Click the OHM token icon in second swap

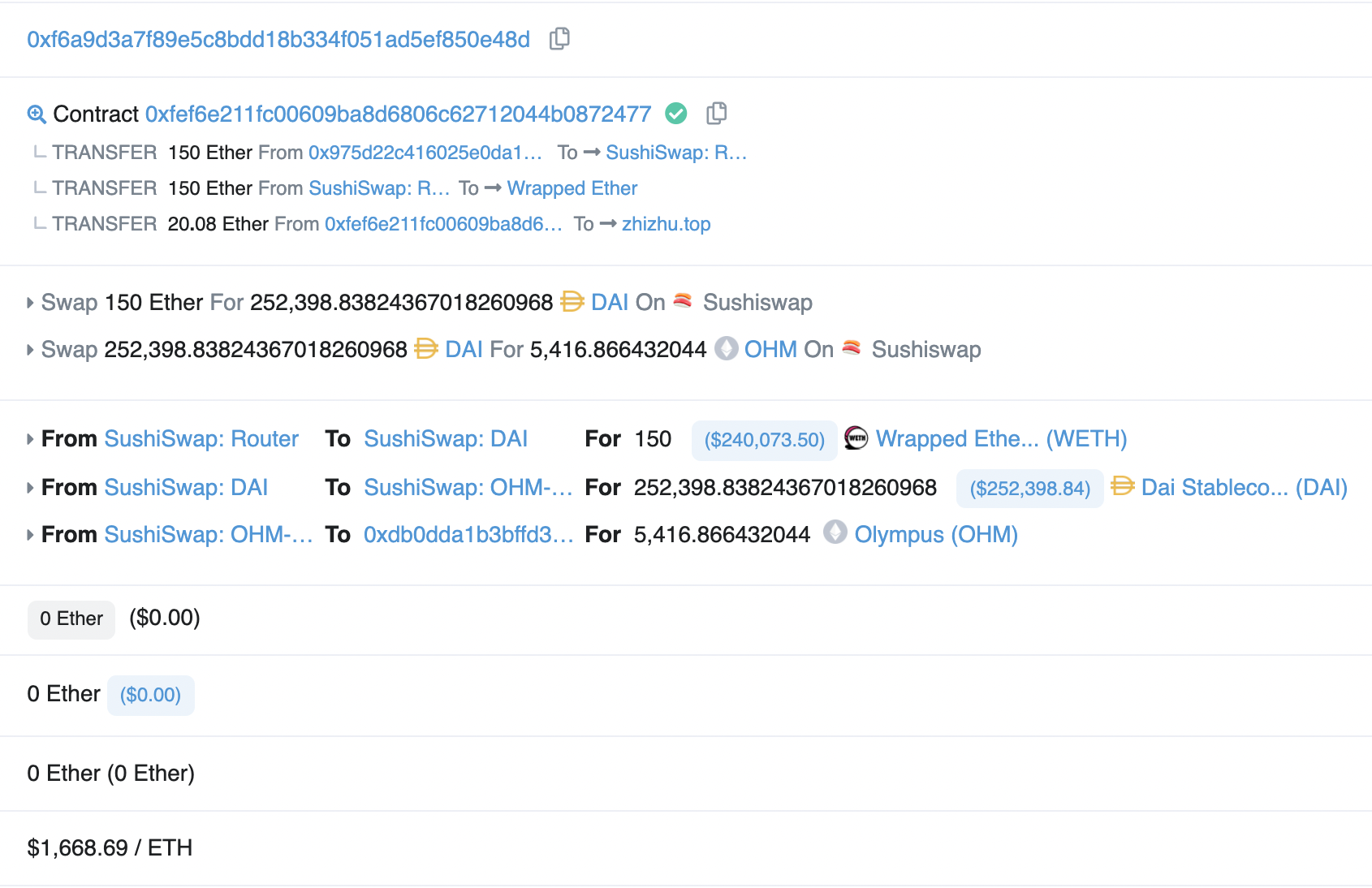726,349
